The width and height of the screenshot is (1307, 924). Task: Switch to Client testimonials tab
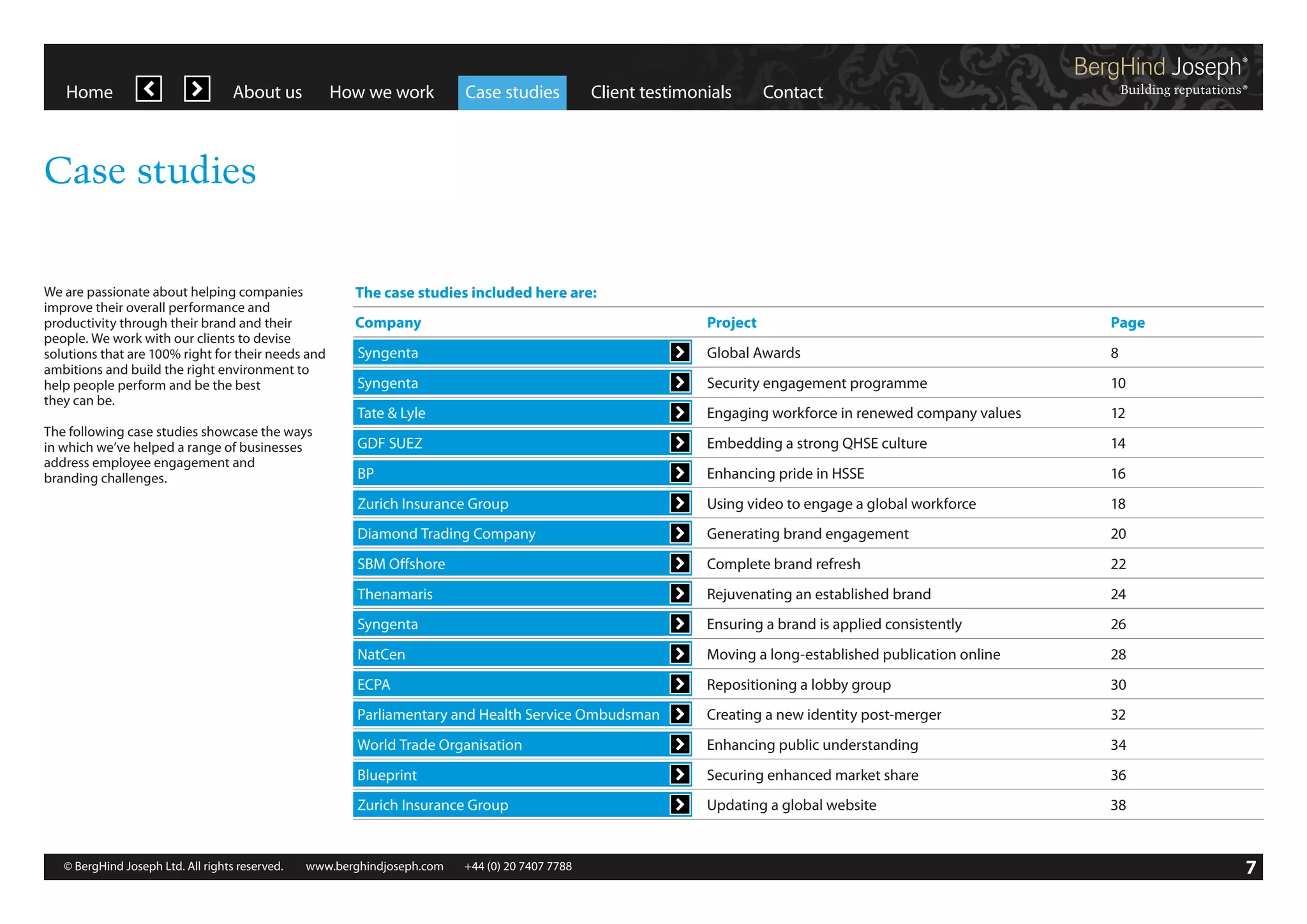click(661, 93)
